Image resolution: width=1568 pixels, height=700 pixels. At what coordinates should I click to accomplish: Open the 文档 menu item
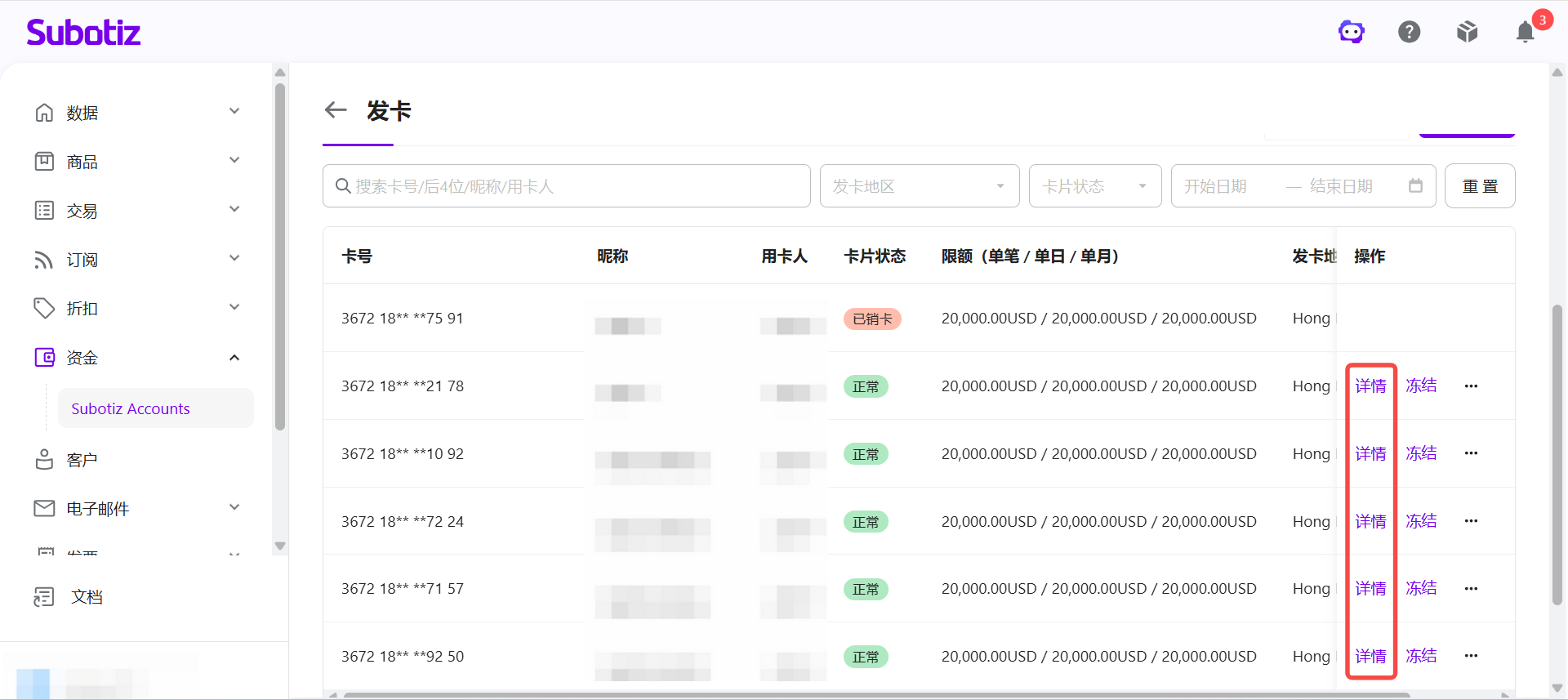87,597
